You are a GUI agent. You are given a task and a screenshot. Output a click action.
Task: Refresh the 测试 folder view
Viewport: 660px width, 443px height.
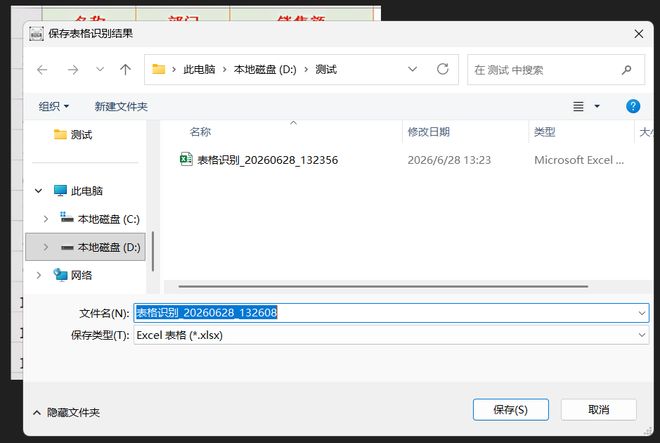[x=442, y=69]
